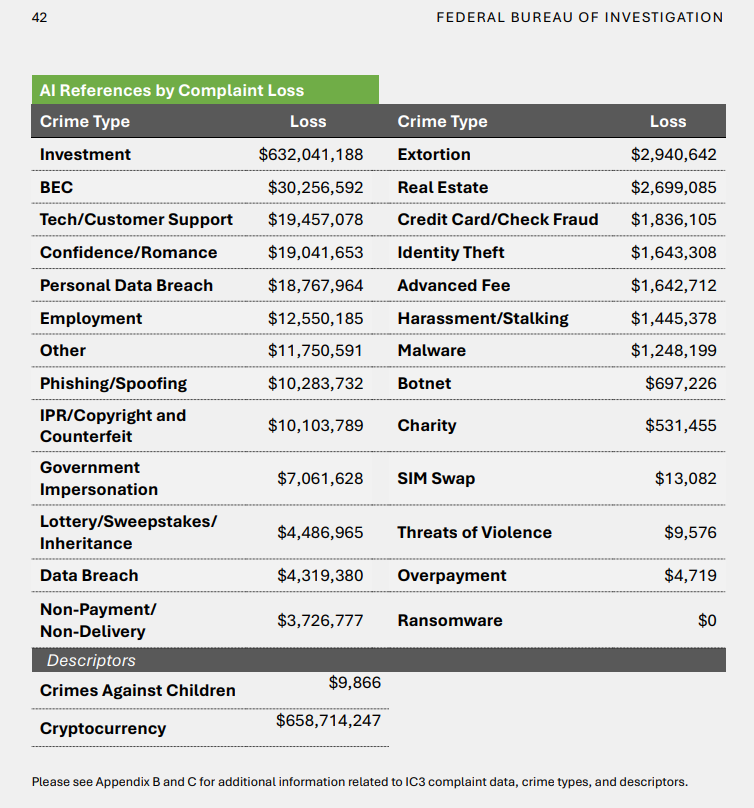Click the IPR/Copyright and Counterfeit label
754x808 pixels.
pyautogui.click(x=113, y=426)
